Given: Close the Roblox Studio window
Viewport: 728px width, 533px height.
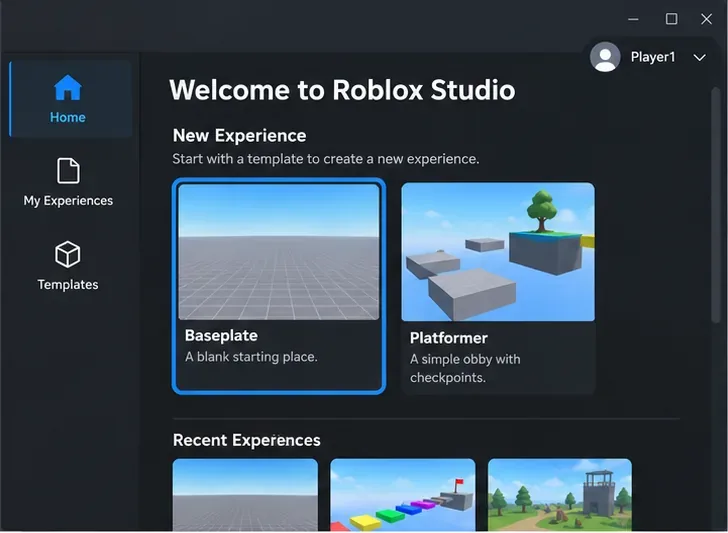Looking at the screenshot, I should click(x=706, y=19).
